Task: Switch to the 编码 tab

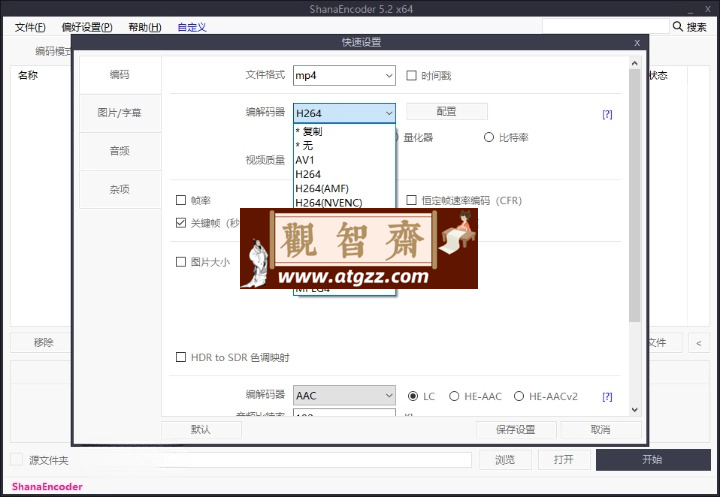Action: (x=120, y=75)
